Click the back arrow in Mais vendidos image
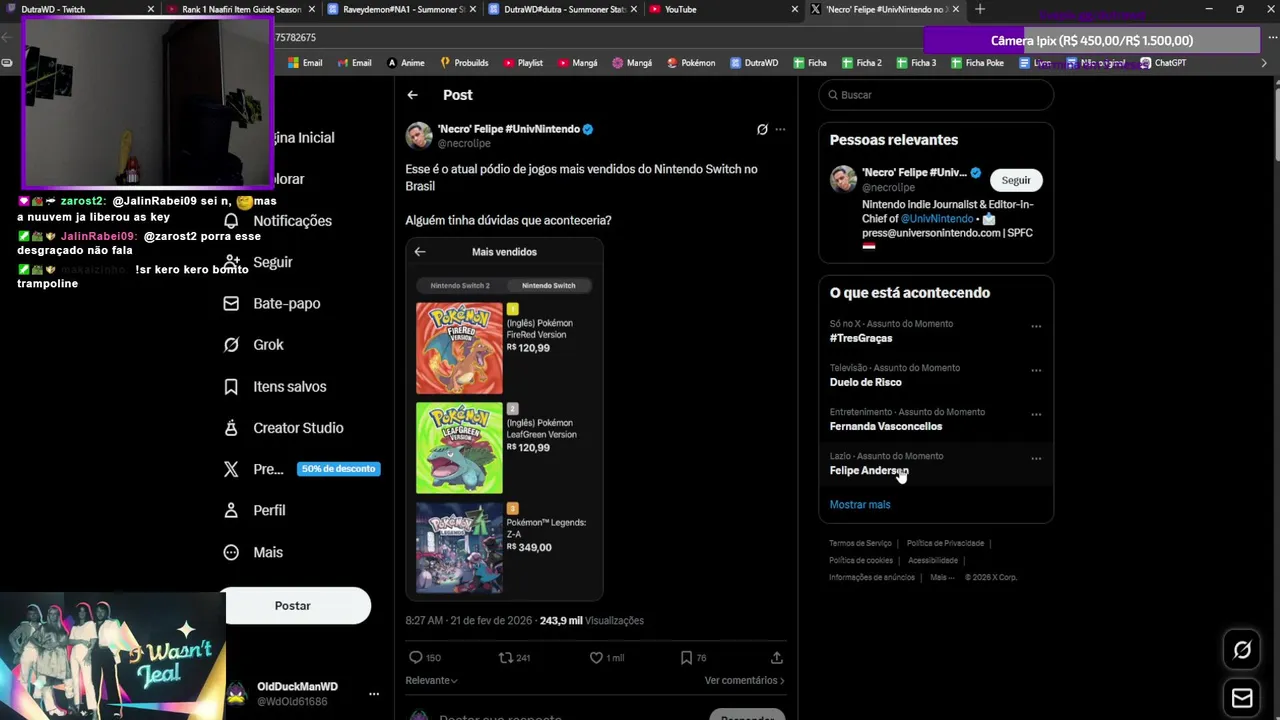 coord(420,252)
